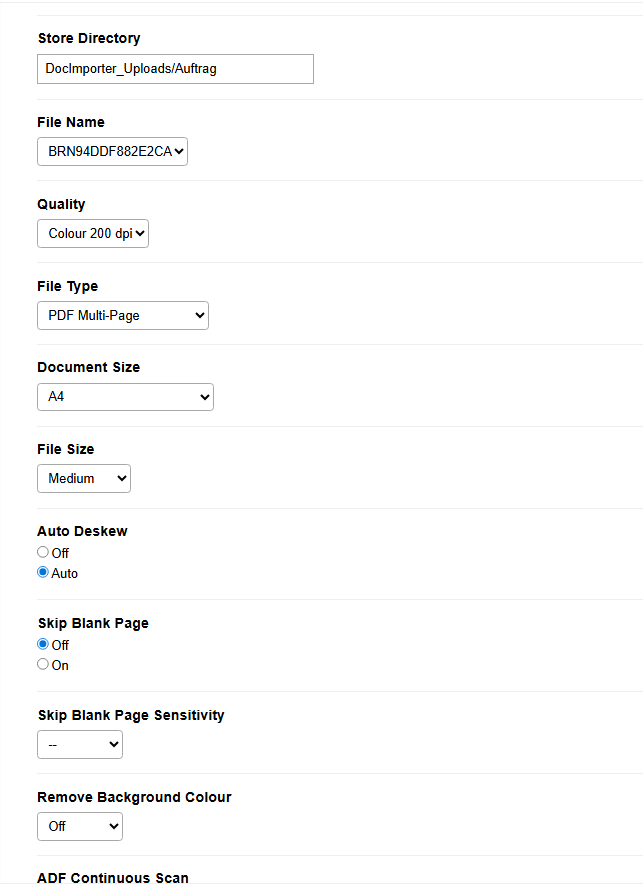Click the File Name heading label
Image resolution: width=643 pixels, height=892 pixels.
coord(71,122)
